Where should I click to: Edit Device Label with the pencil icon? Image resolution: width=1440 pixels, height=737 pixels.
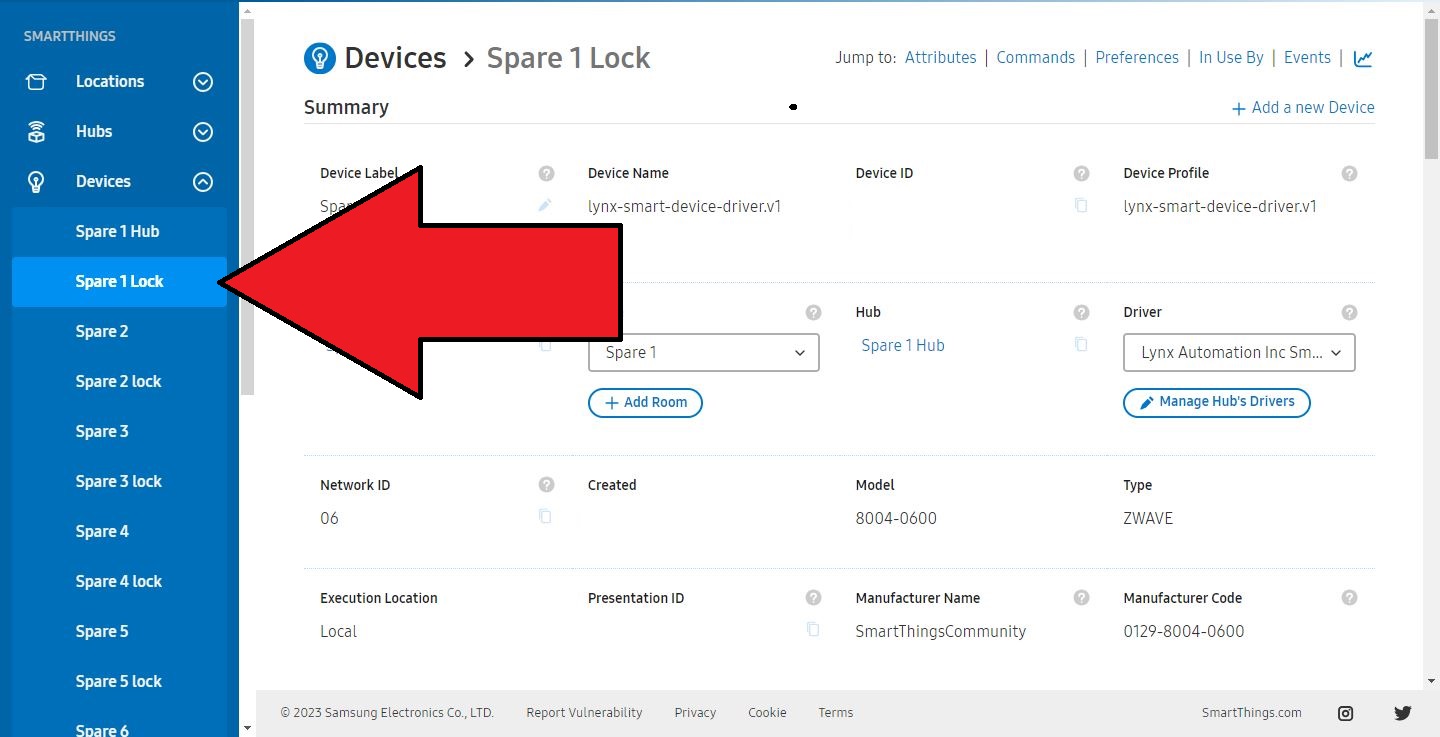pyautogui.click(x=545, y=205)
